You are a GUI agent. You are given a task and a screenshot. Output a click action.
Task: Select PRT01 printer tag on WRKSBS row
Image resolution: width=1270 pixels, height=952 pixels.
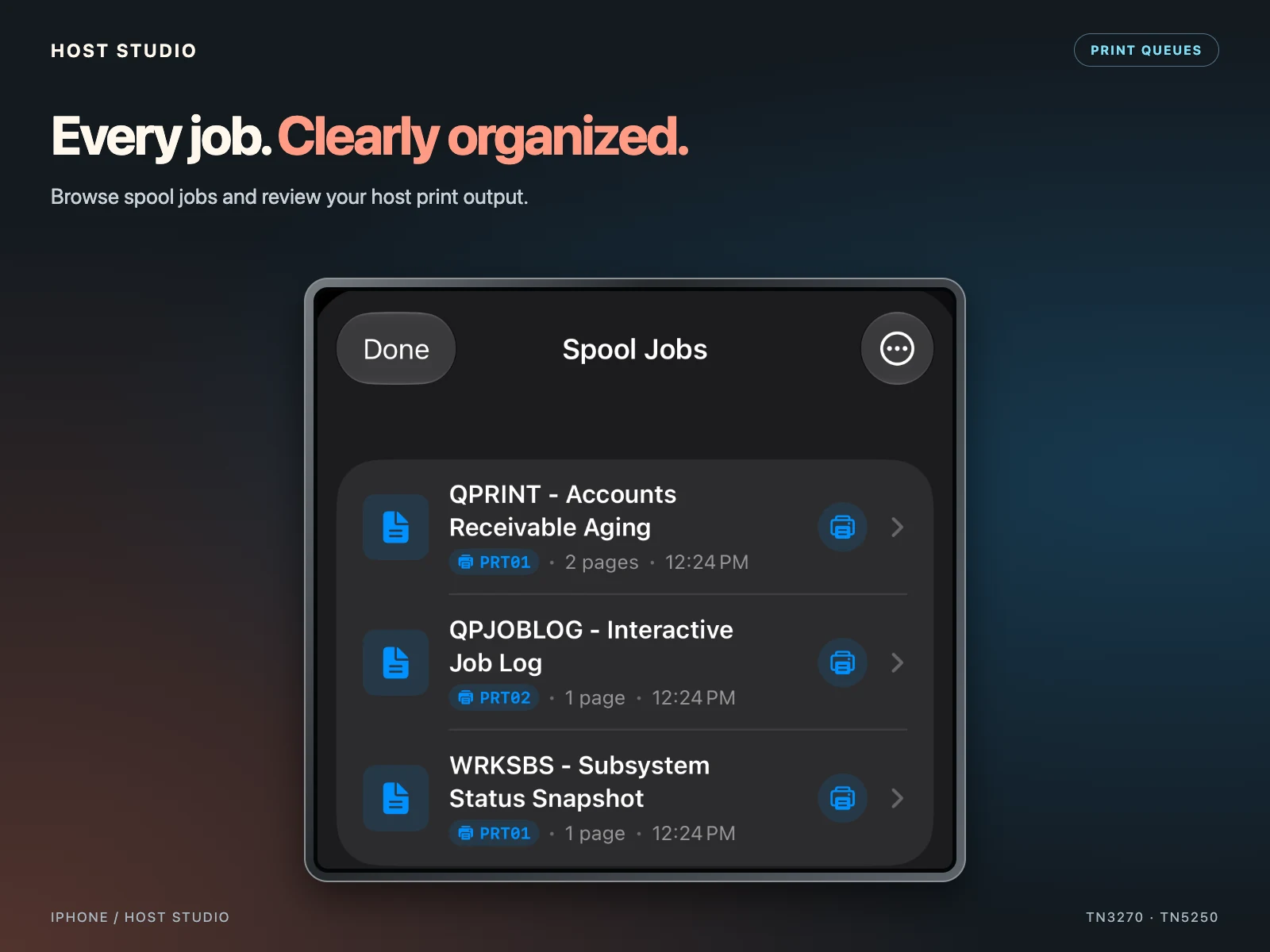tap(495, 834)
